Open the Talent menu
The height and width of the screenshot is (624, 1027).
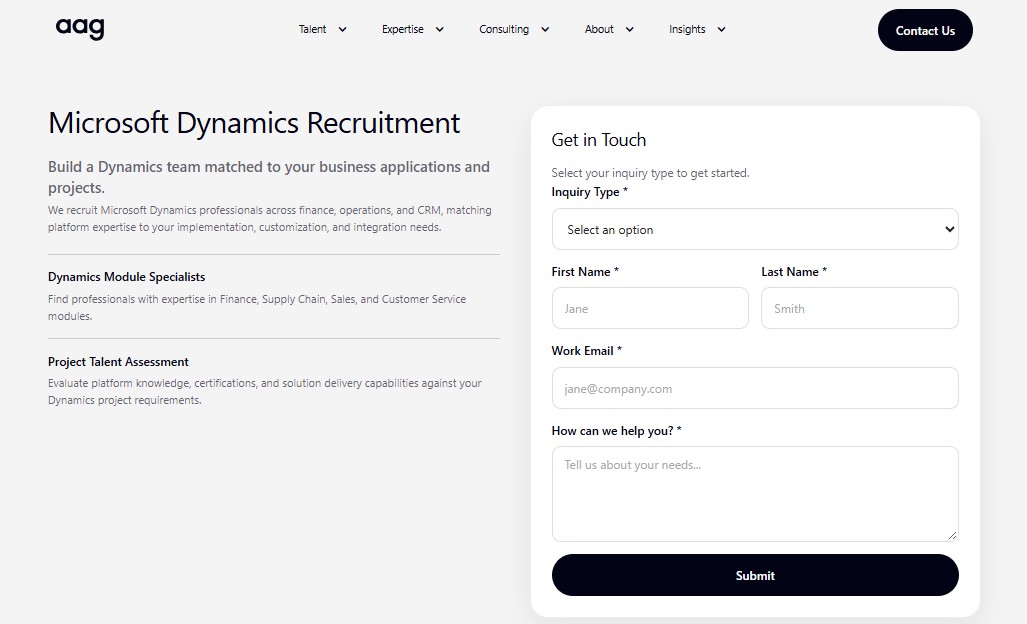click(312, 29)
